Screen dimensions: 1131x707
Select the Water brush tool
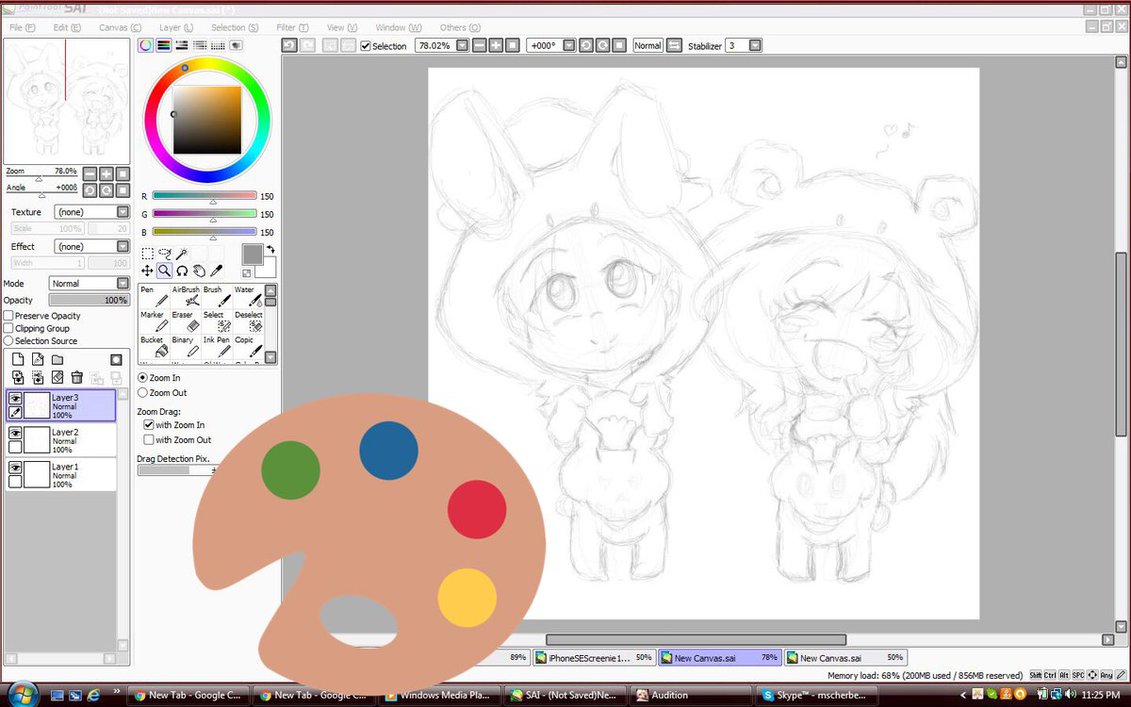[248, 296]
